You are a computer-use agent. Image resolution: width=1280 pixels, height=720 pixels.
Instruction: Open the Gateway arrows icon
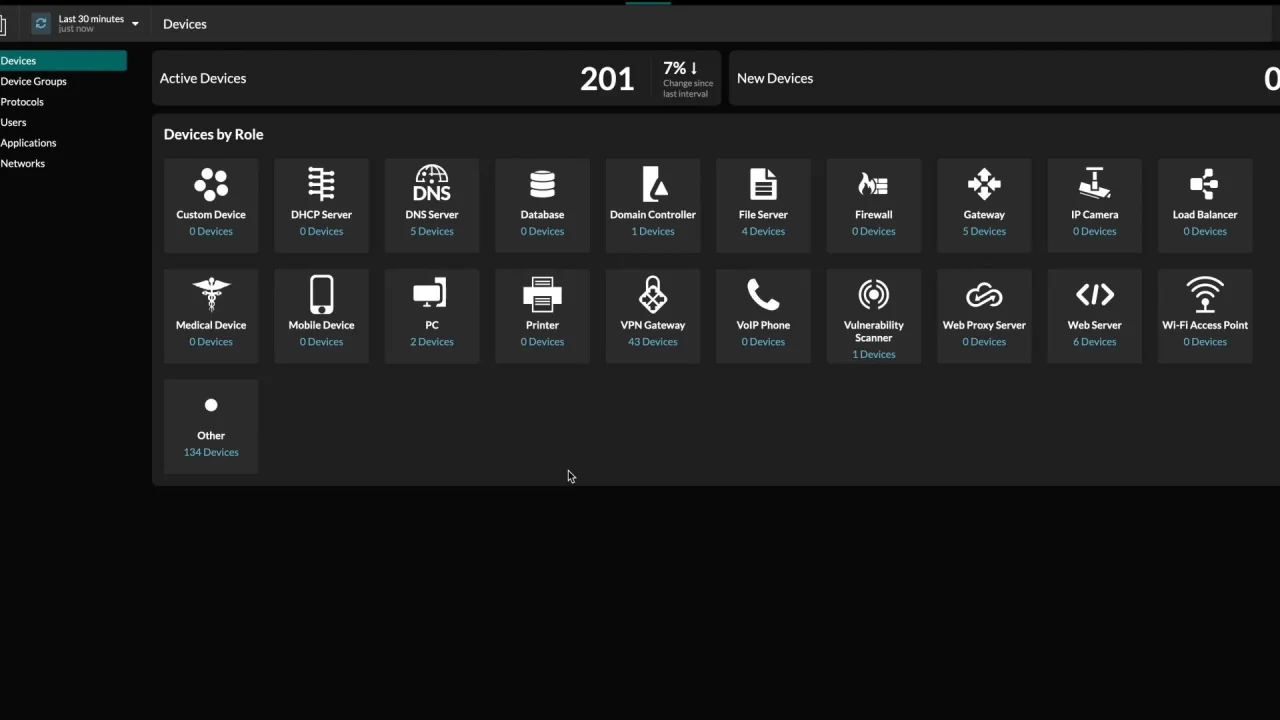[x=984, y=184]
